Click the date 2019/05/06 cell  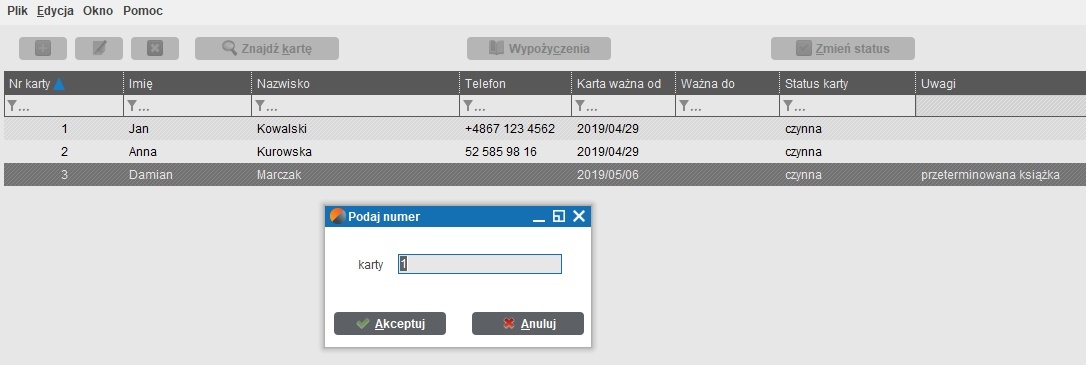pos(623,175)
